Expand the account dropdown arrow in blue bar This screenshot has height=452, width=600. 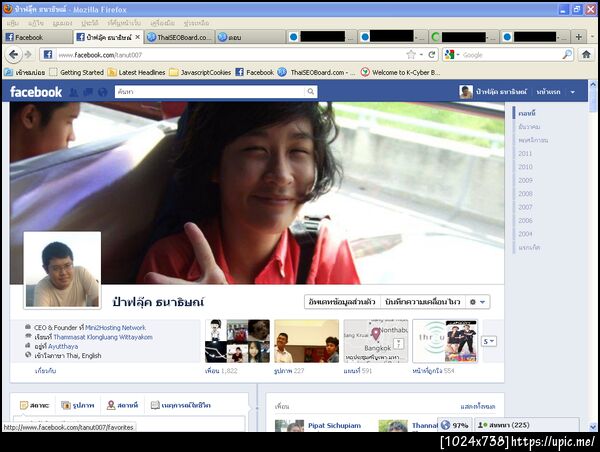tap(573, 92)
